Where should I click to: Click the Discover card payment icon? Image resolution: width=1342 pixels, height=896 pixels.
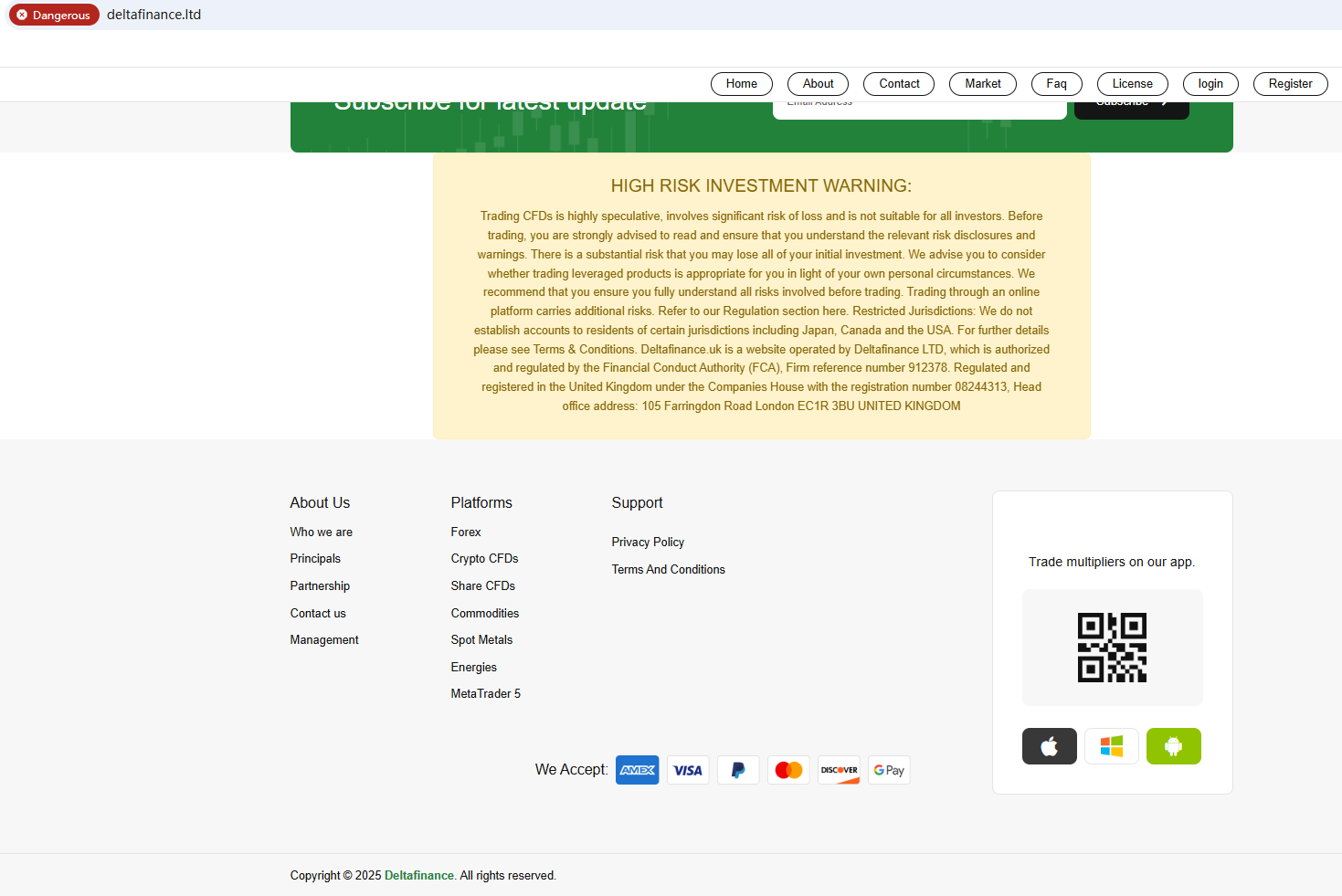(839, 770)
